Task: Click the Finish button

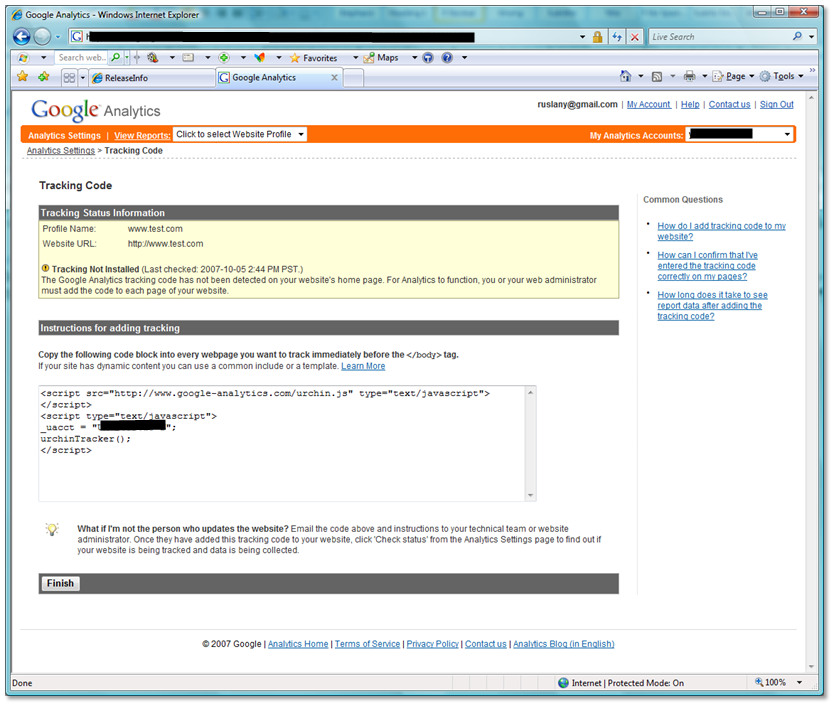Action: [60, 583]
